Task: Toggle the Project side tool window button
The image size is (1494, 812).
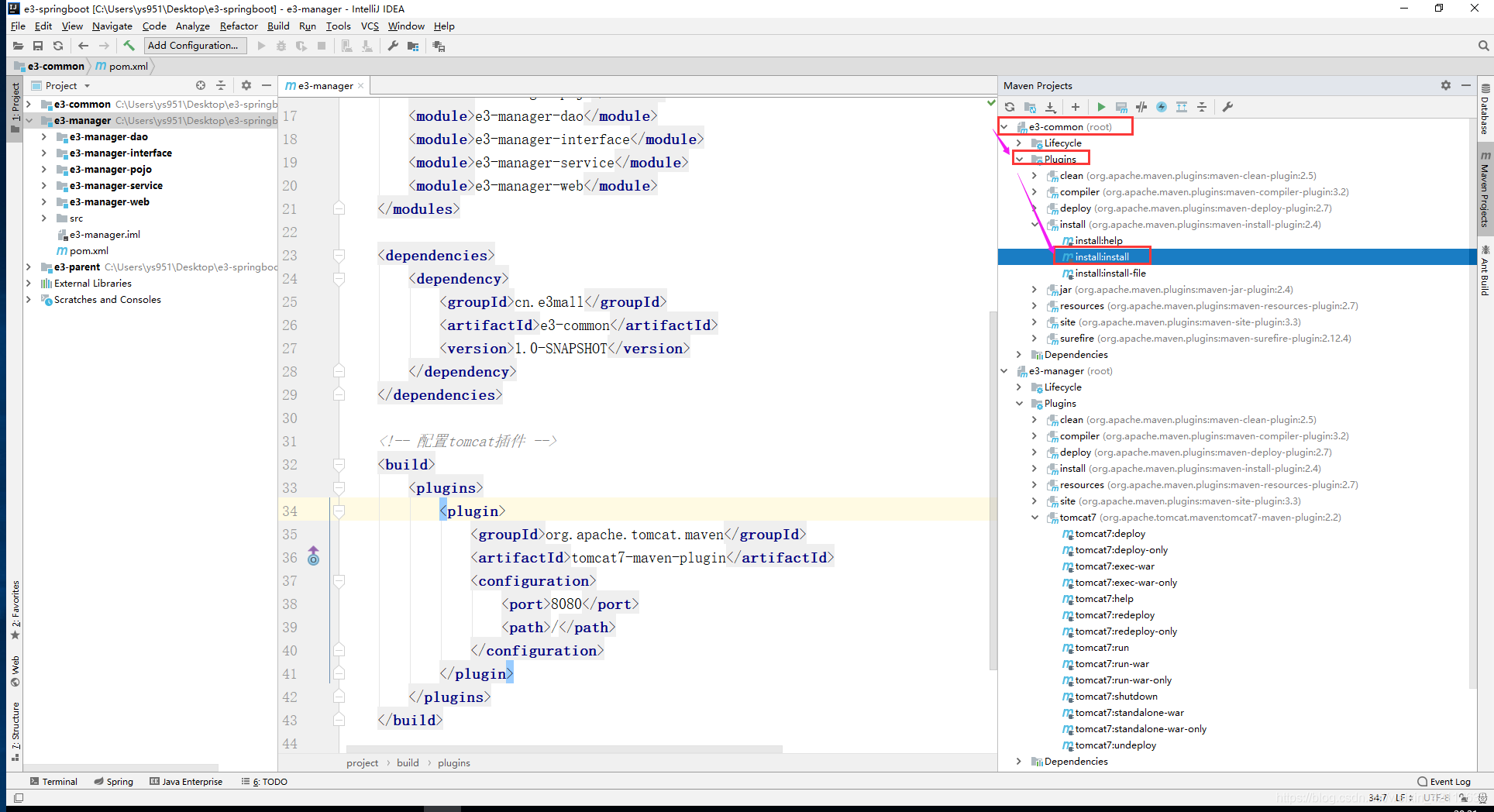Action: [15, 107]
